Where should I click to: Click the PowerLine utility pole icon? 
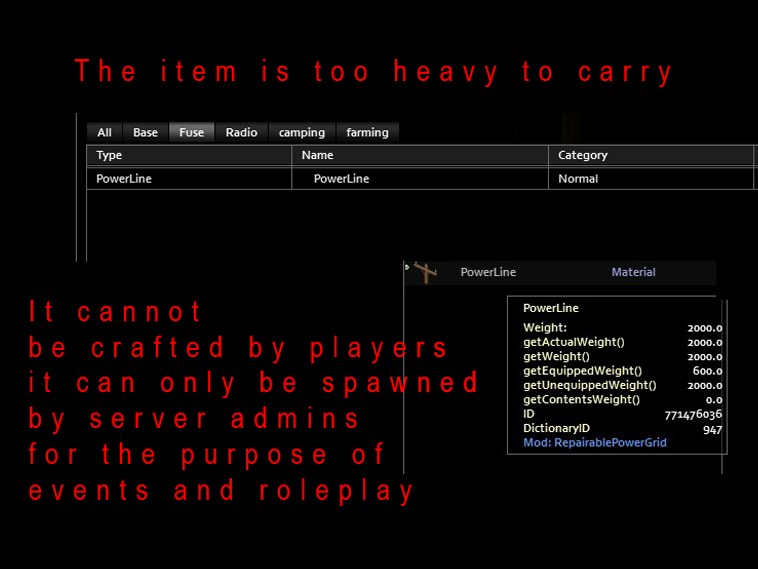point(426,272)
